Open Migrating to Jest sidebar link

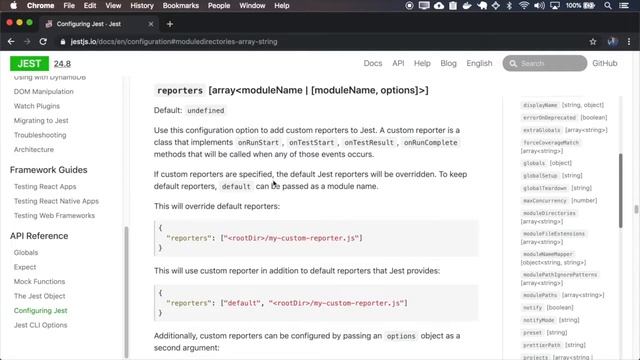pos(41,120)
